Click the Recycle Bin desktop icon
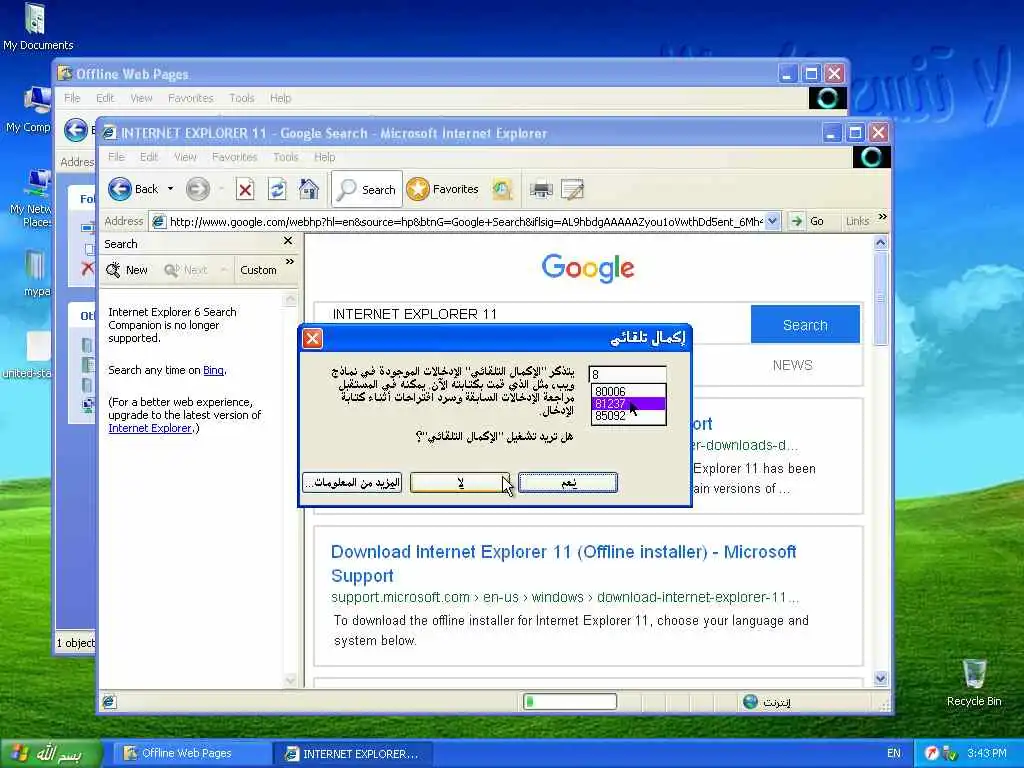1024x768 pixels. (974, 682)
